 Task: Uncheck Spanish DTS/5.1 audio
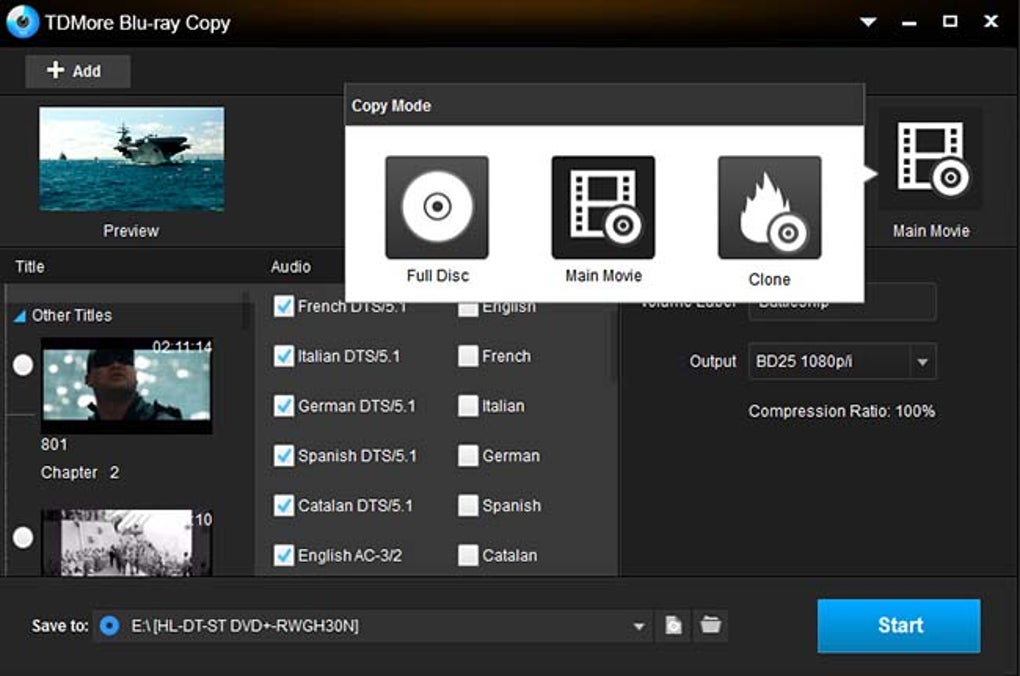pos(284,455)
